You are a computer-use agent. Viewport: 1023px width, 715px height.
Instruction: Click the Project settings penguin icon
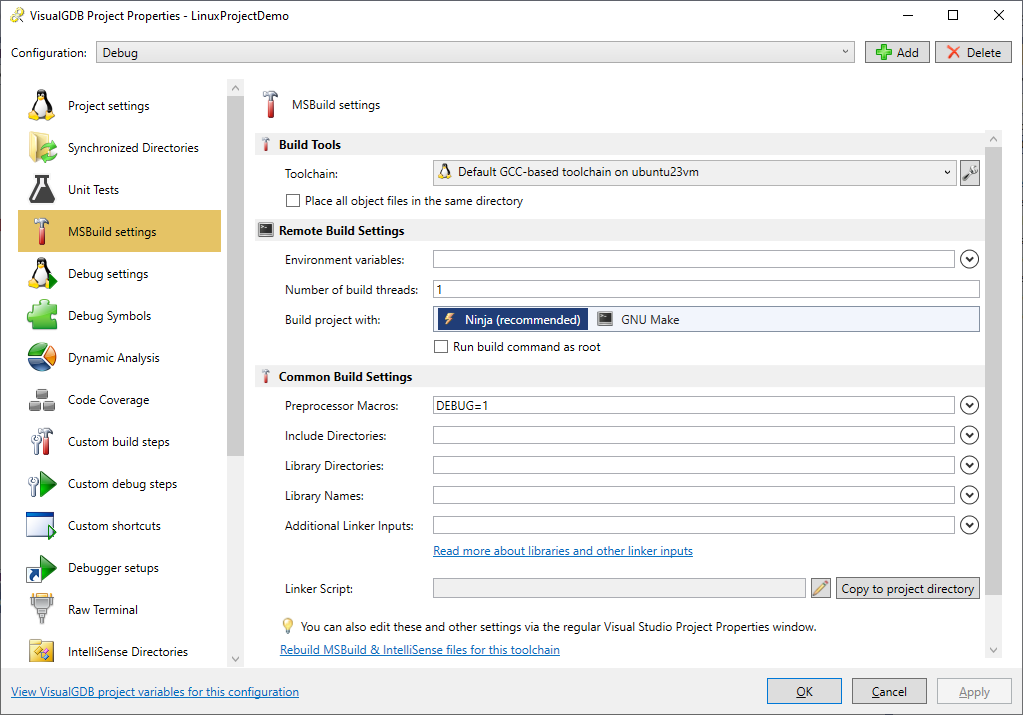point(41,105)
